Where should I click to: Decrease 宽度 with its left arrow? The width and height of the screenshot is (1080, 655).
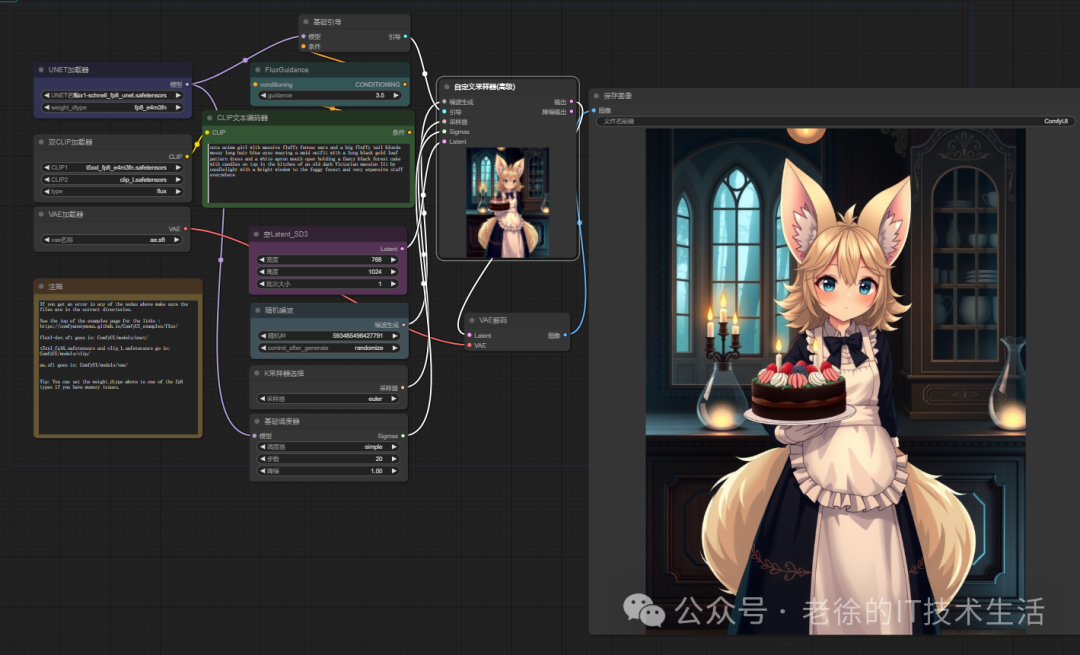pos(262,260)
